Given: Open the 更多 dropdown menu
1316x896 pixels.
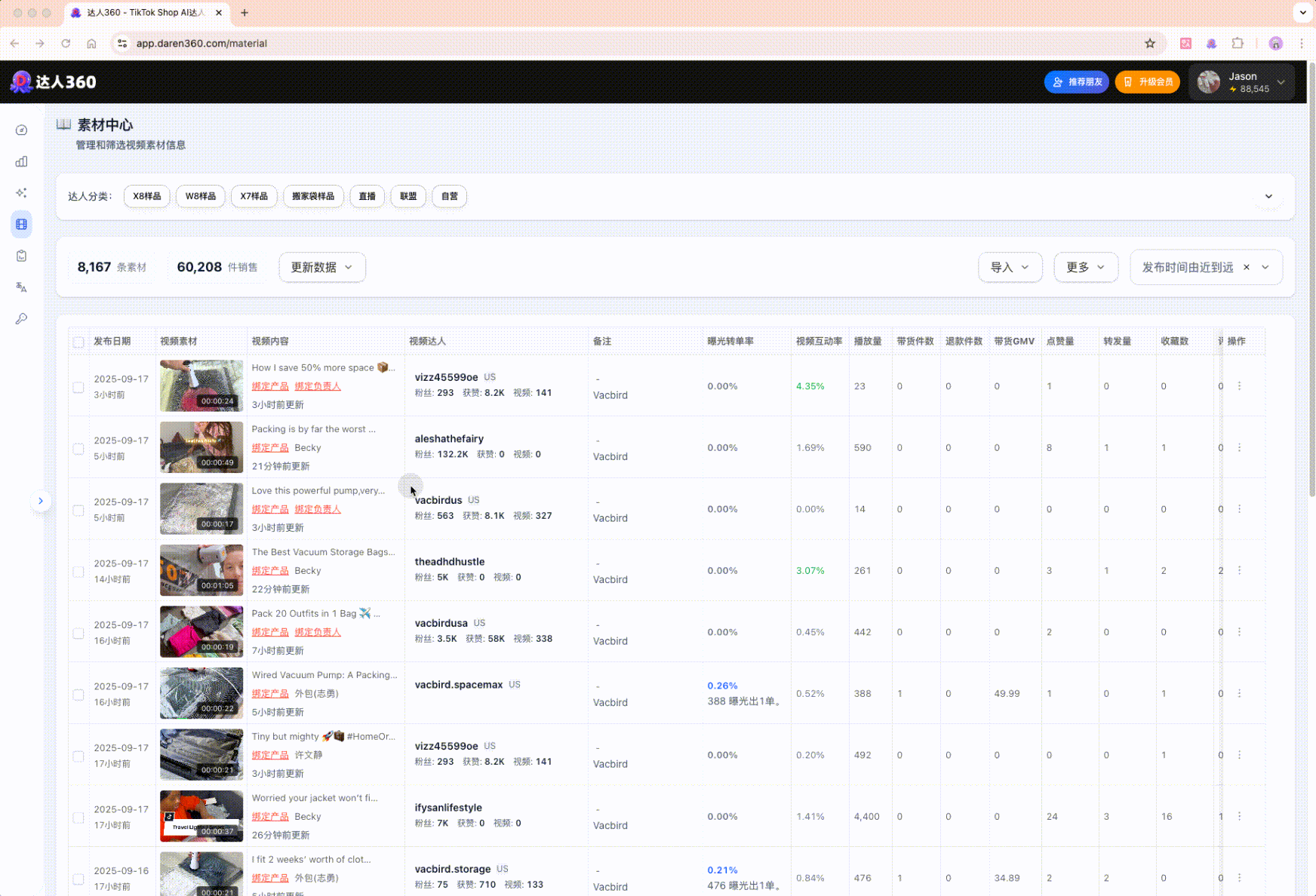Looking at the screenshot, I should [1085, 268].
